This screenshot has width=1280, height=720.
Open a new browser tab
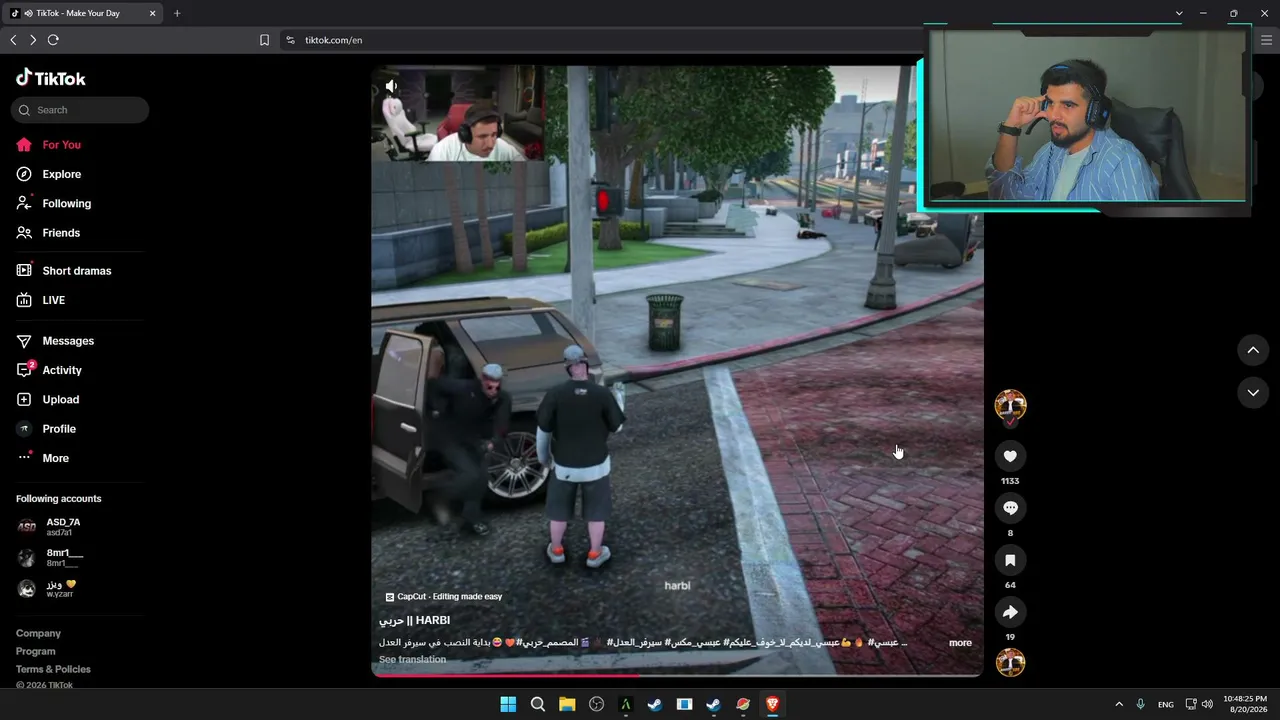click(177, 13)
